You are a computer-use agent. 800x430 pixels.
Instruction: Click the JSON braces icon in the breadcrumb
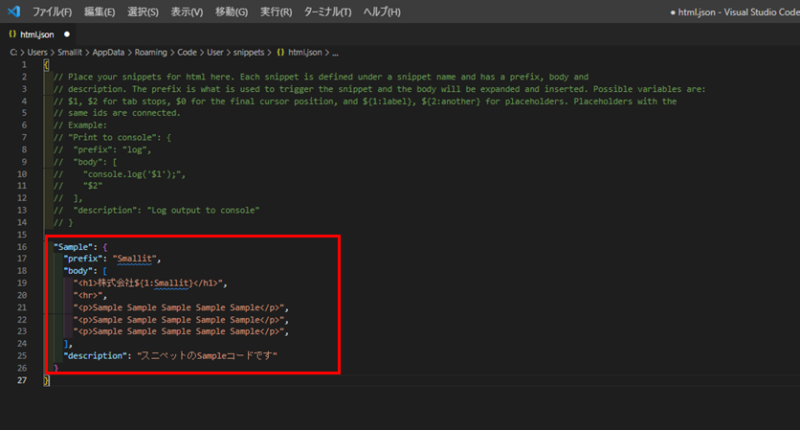(281, 51)
